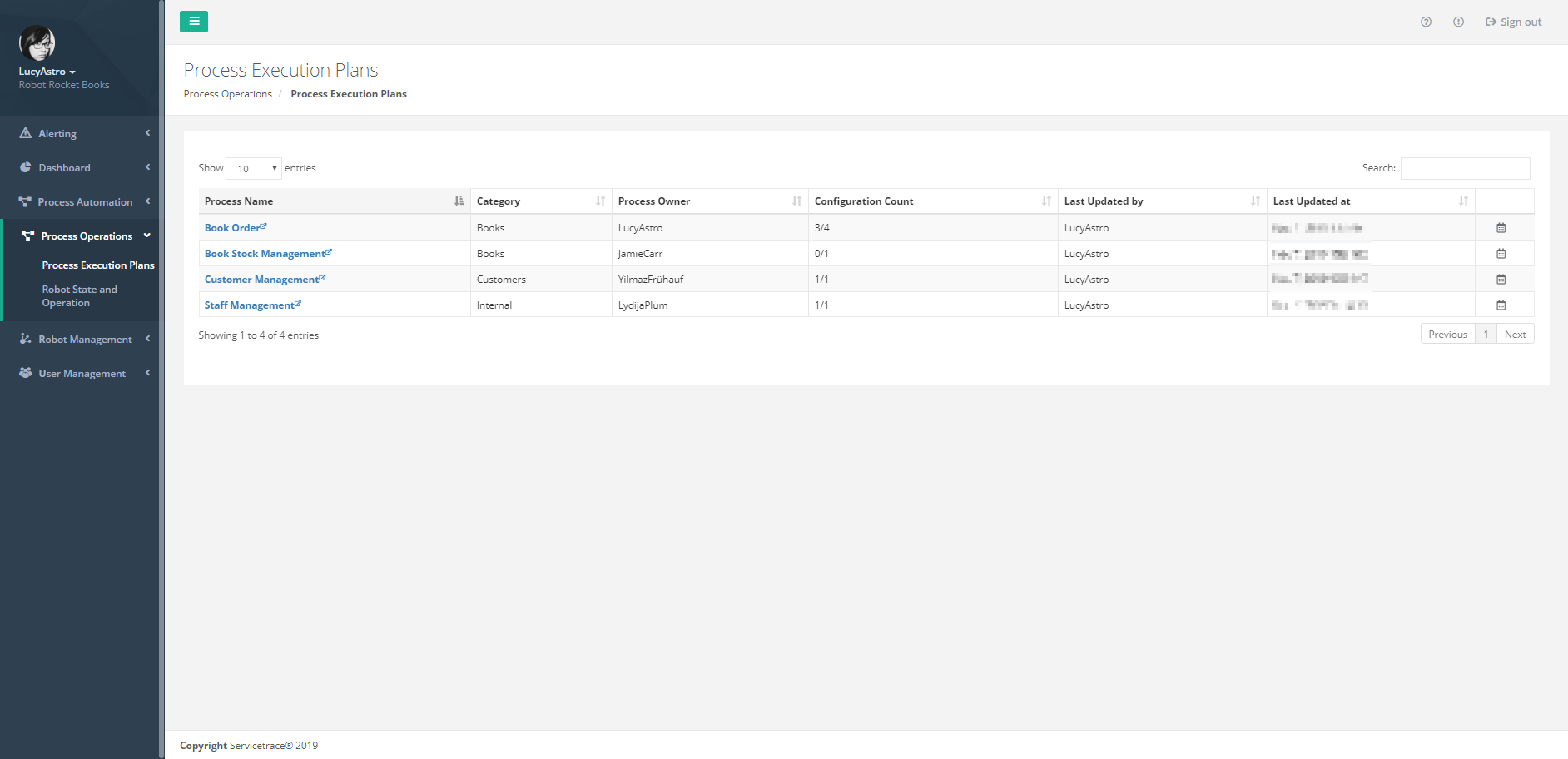Select the Alerting section icon
The image size is (1568, 759).
25,133
